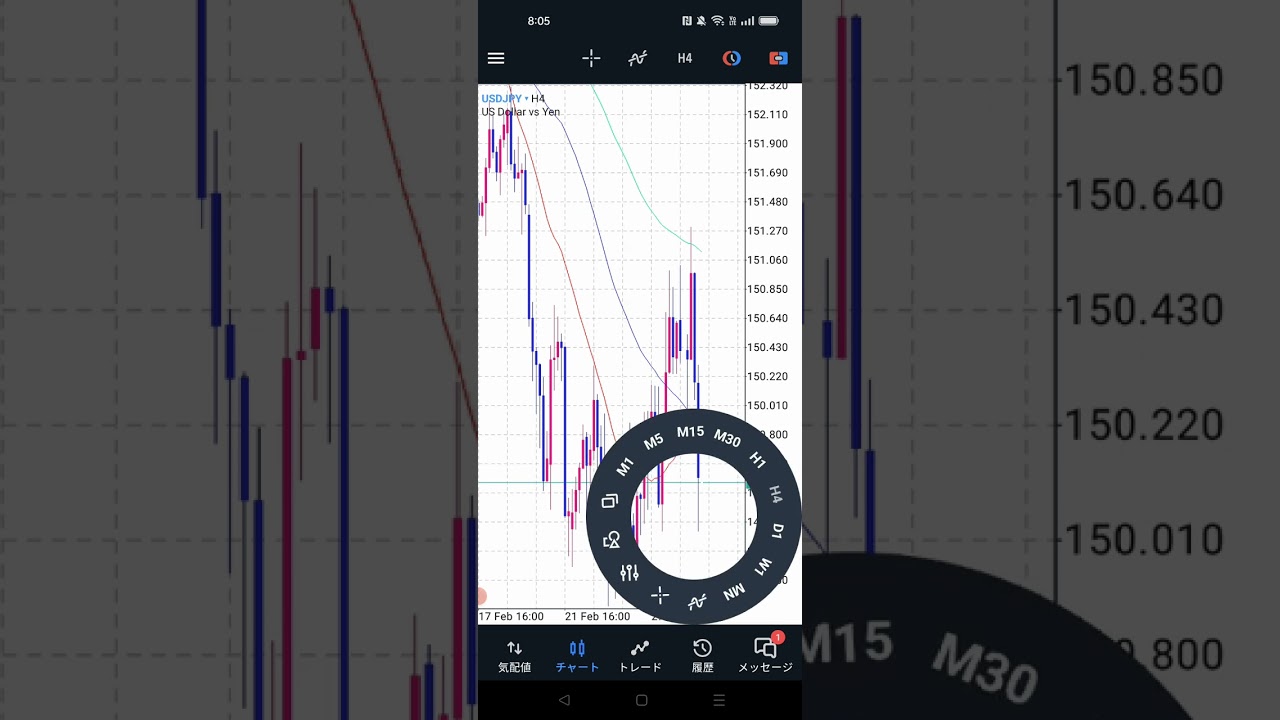The image size is (1280, 720).
Task: Open メッセージ tab with notification badge
Action: pyautogui.click(x=765, y=656)
